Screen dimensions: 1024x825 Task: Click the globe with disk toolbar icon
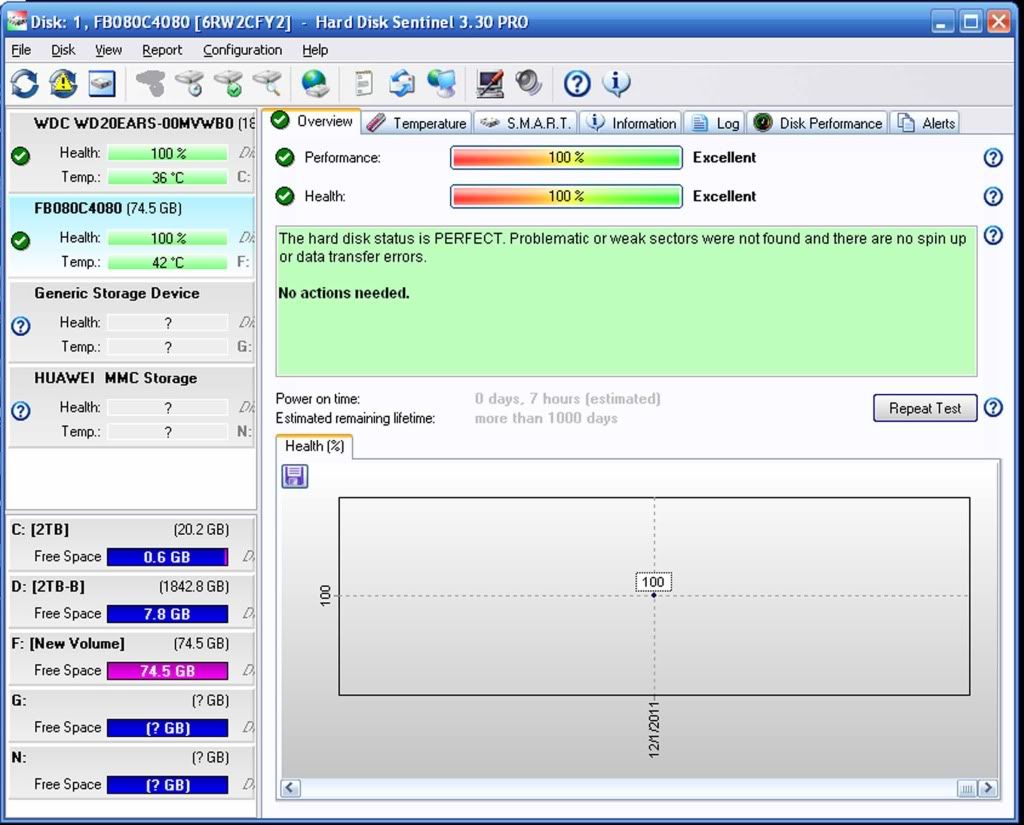315,83
